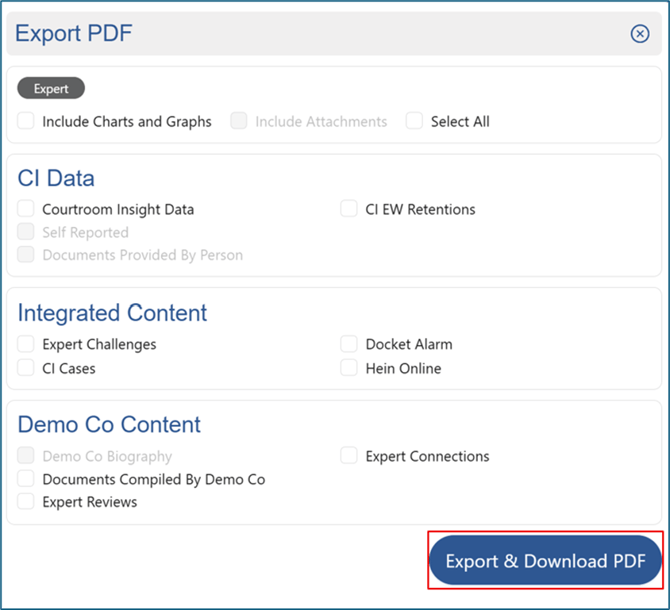Viewport: 670px width, 610px height.
Task: Click Export & Download PDF button
Action: (x=545, y=560)
